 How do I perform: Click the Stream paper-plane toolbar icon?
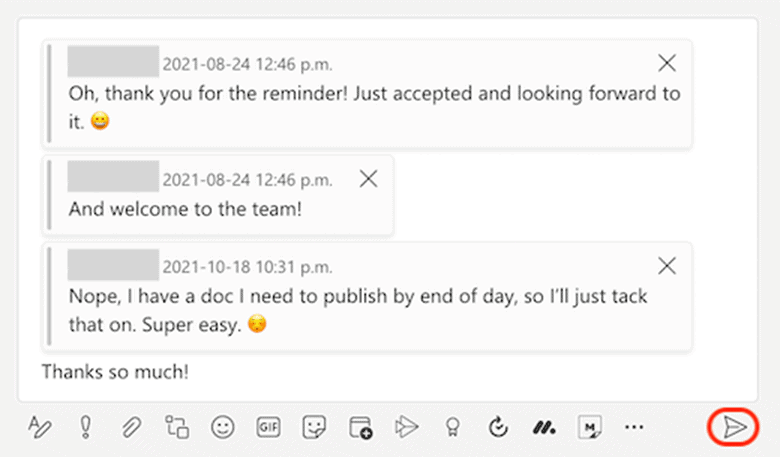(x=406, y=427)
